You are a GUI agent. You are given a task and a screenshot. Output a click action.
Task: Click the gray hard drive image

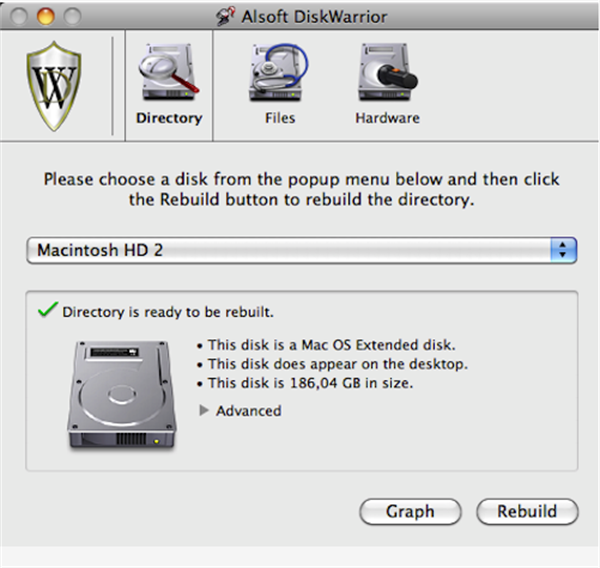(122, 395)
